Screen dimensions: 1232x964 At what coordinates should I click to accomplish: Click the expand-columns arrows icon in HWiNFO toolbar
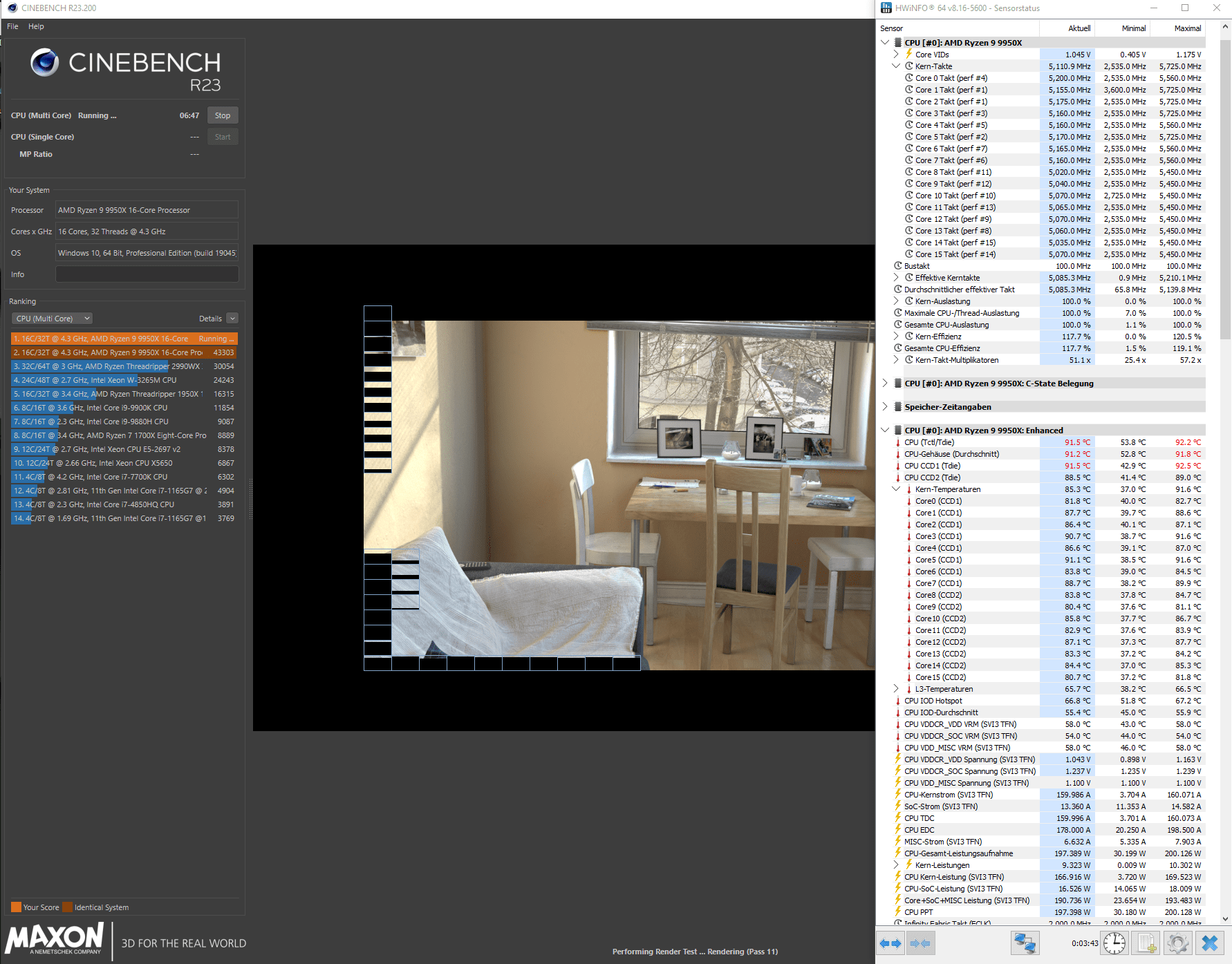890,943
